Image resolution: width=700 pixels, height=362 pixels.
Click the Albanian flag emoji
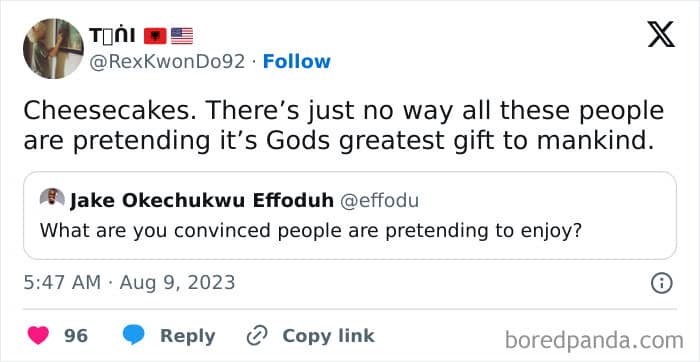pos(155,36)
